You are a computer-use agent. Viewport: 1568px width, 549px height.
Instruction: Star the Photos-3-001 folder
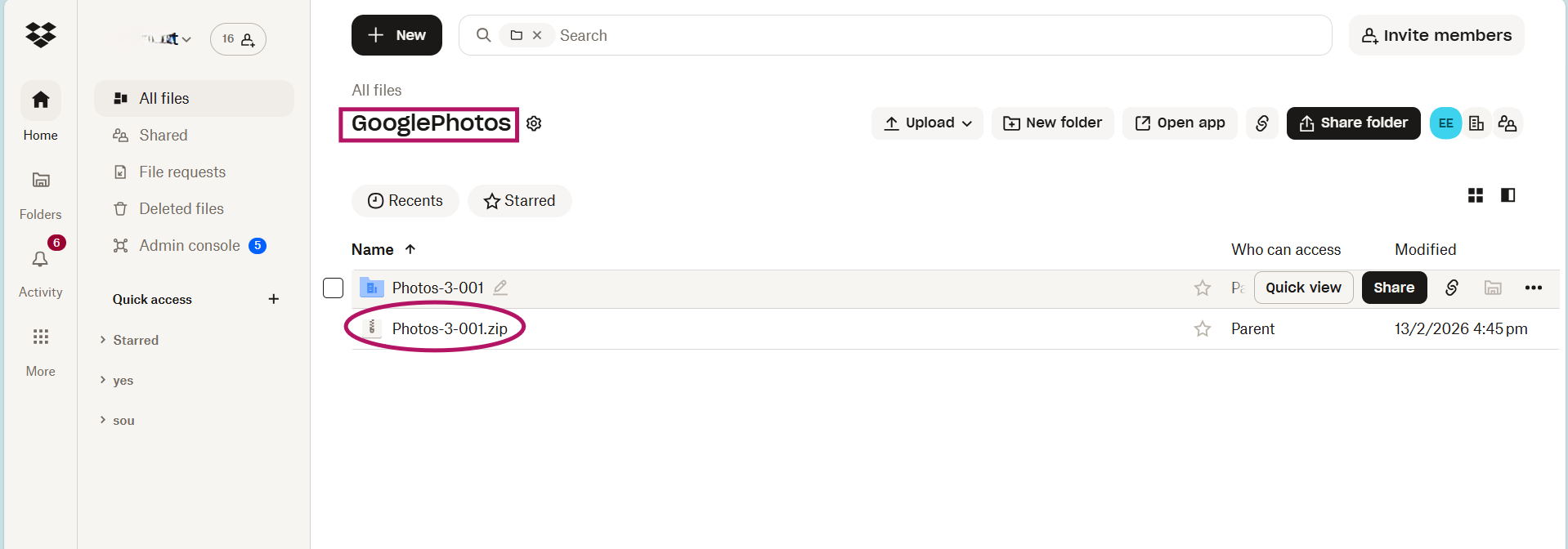1202,288
